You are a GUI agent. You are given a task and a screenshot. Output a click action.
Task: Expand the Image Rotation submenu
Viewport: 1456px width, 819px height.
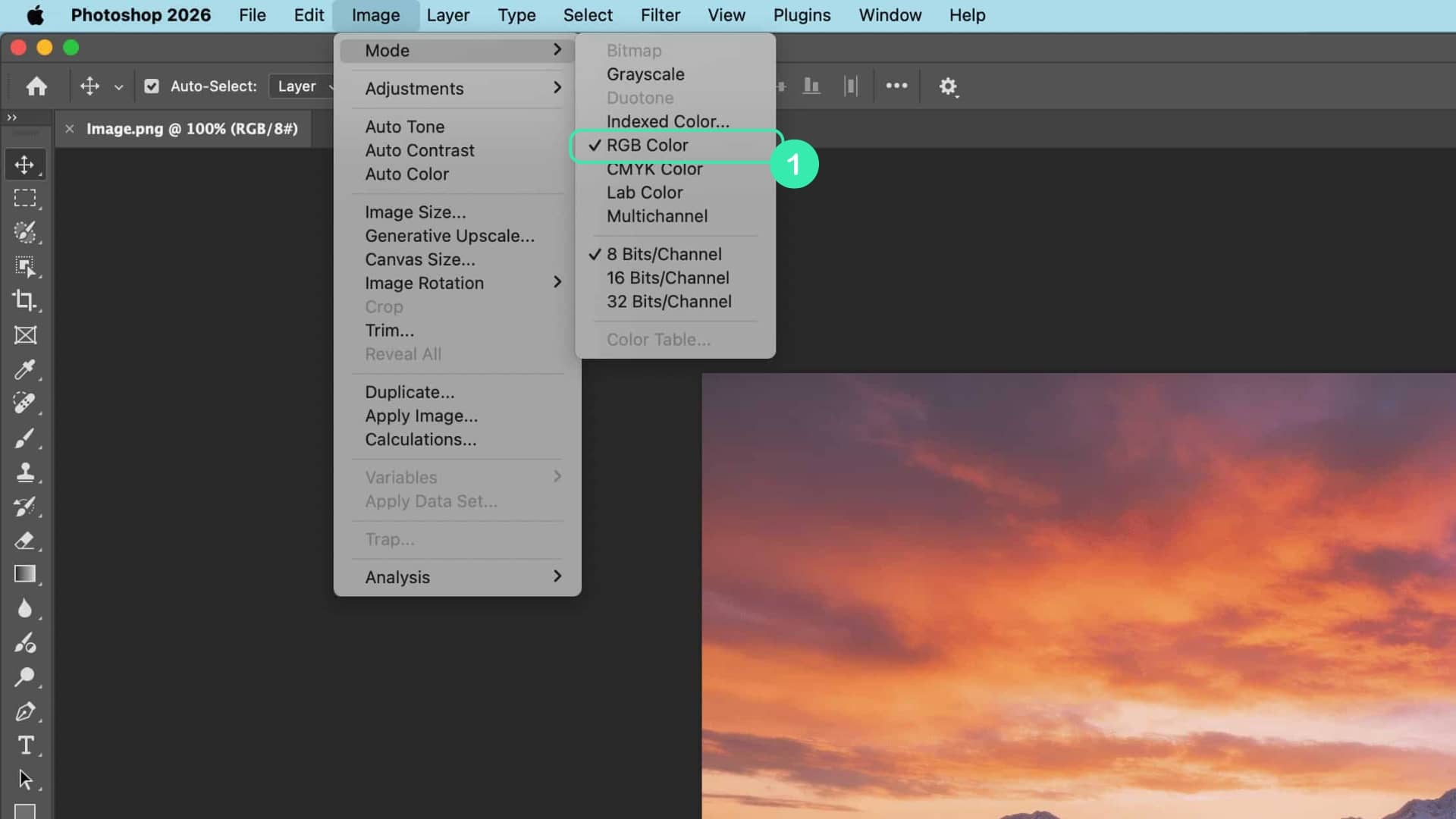457,283
